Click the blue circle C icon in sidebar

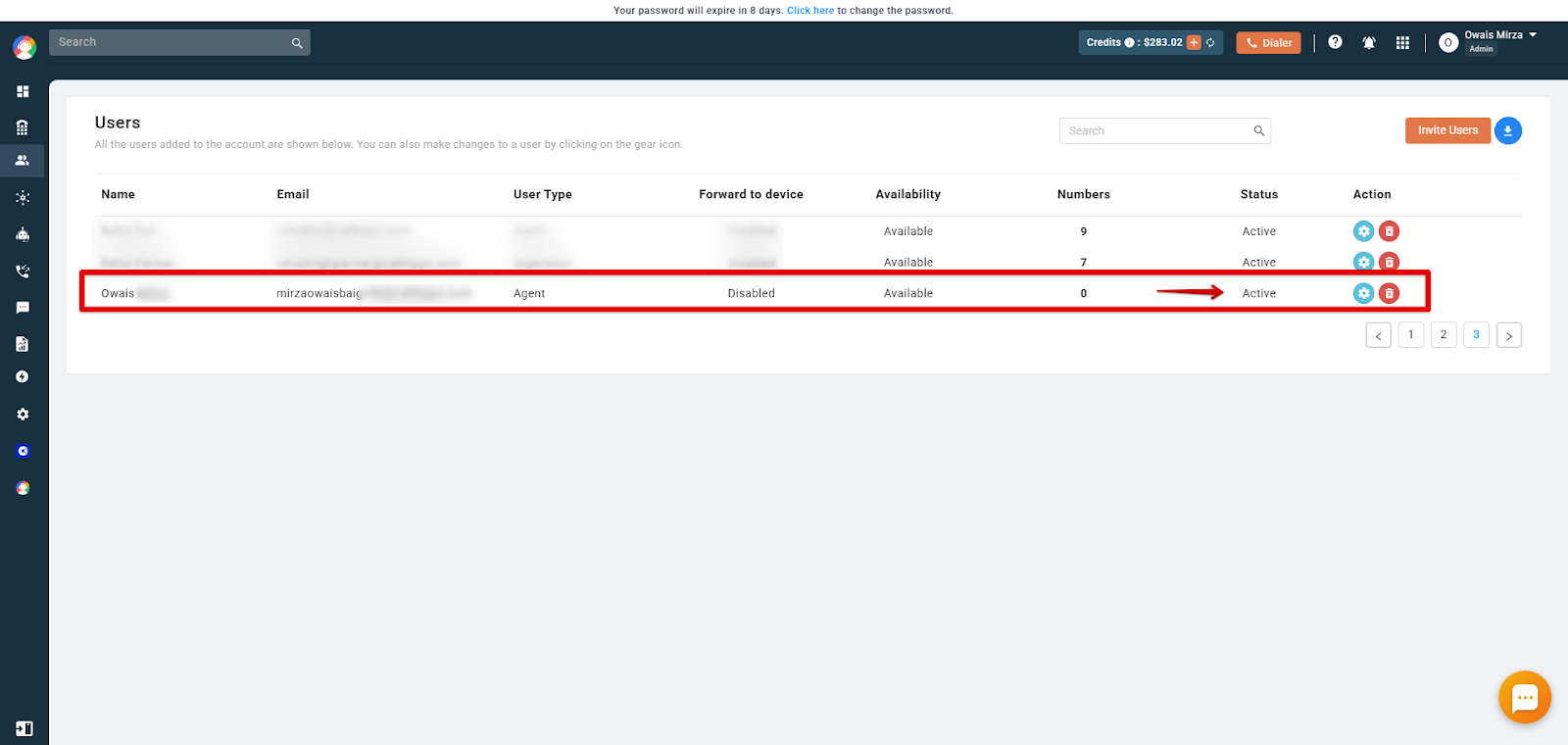click(23, 452)
